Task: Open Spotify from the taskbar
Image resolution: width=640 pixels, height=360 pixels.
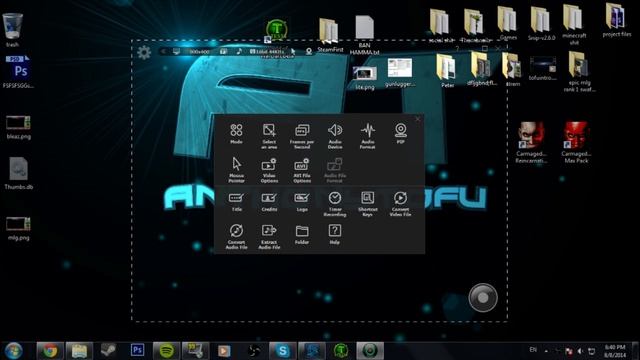Action: 166,351
